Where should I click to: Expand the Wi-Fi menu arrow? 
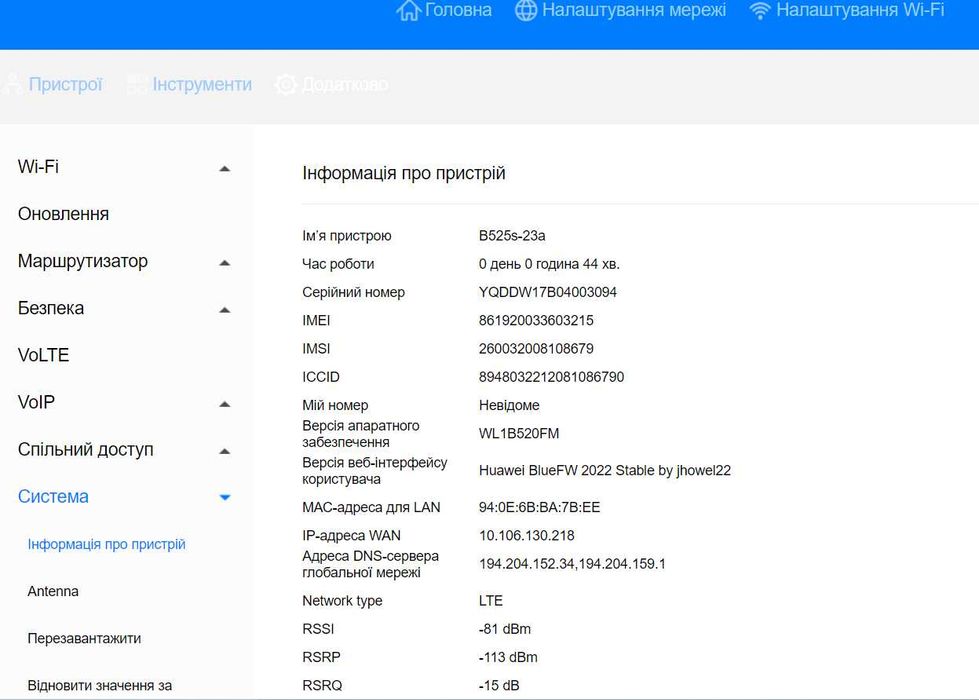coord(225,169)
